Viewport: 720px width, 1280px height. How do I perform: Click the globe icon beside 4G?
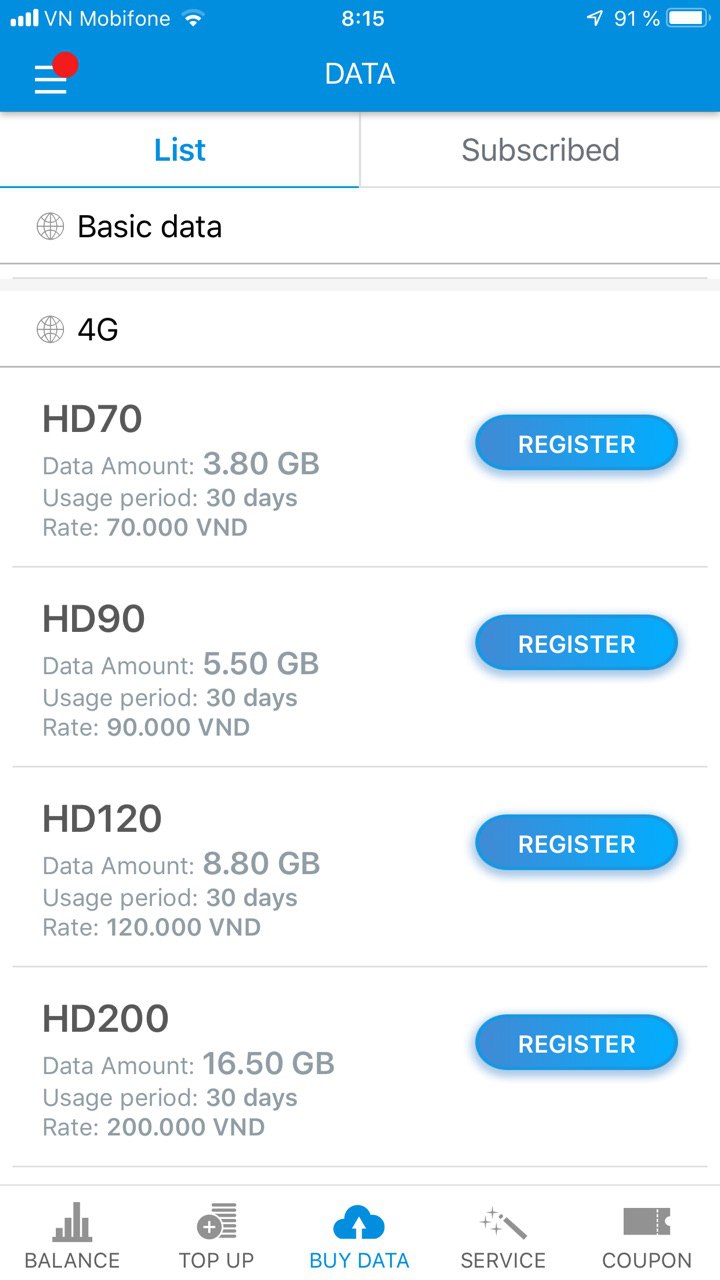coord(50,329)
